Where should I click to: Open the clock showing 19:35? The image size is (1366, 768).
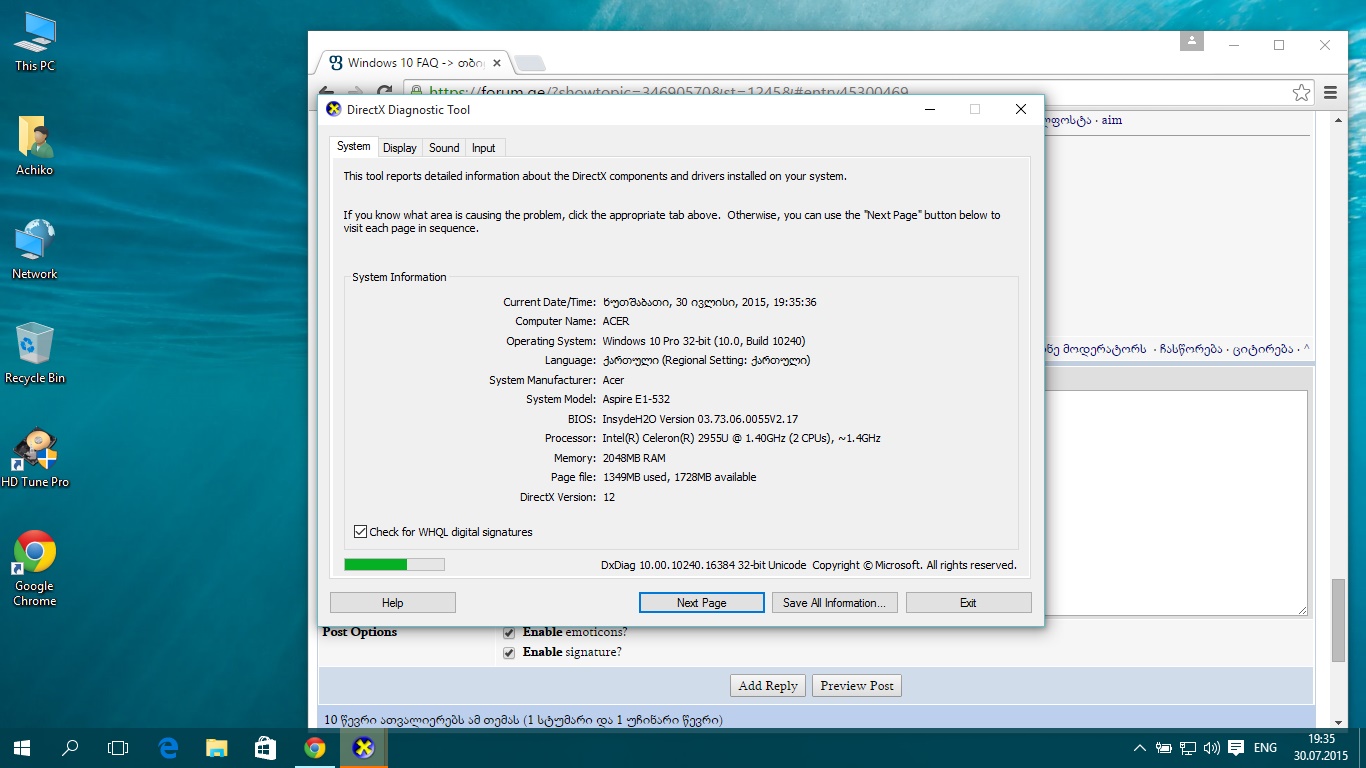[x=1321, y=748]
